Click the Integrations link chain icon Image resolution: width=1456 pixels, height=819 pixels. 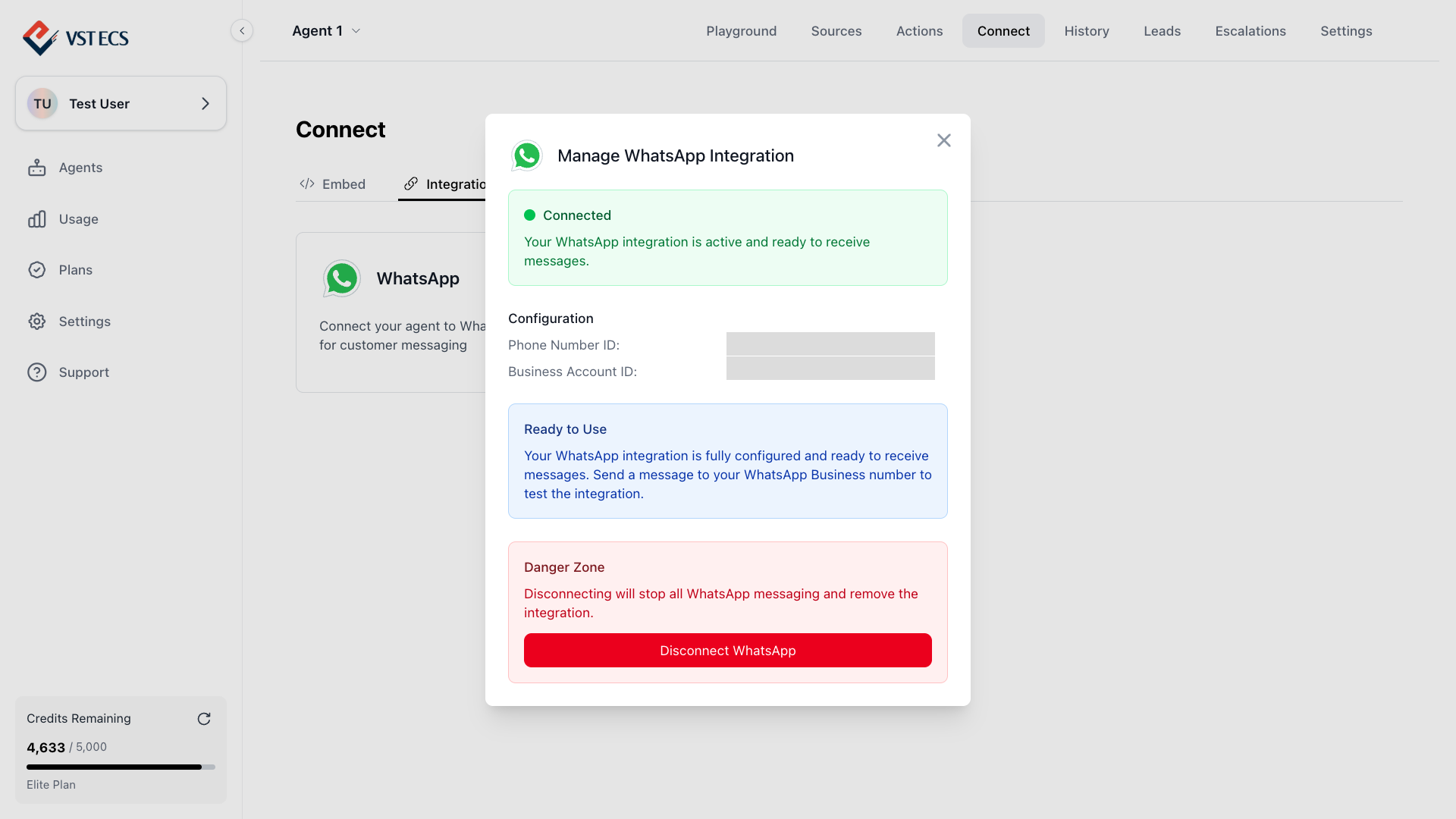[x=411, y=184]
